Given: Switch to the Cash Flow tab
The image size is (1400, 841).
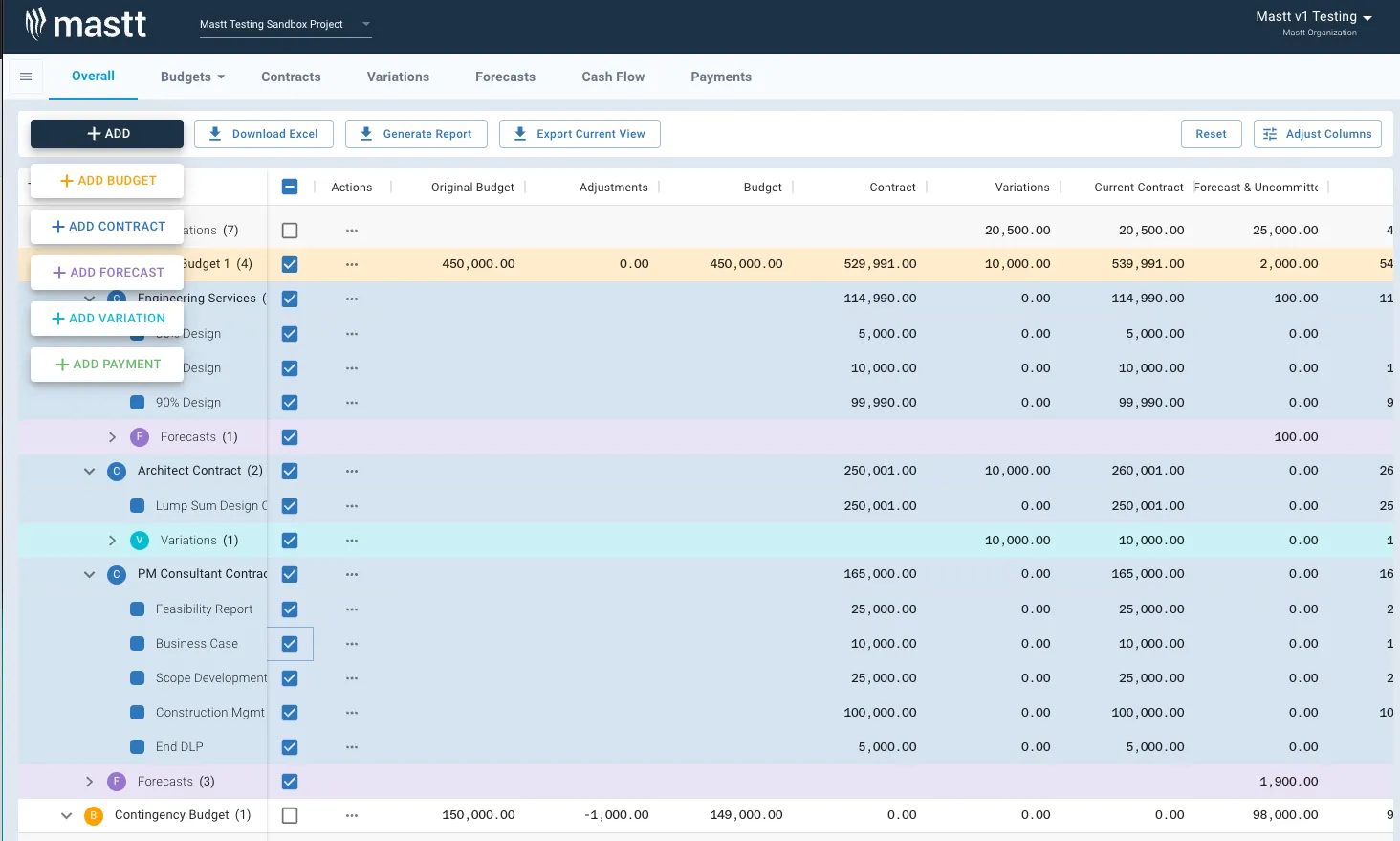Looking at the screenshot, I should [613, 77].
